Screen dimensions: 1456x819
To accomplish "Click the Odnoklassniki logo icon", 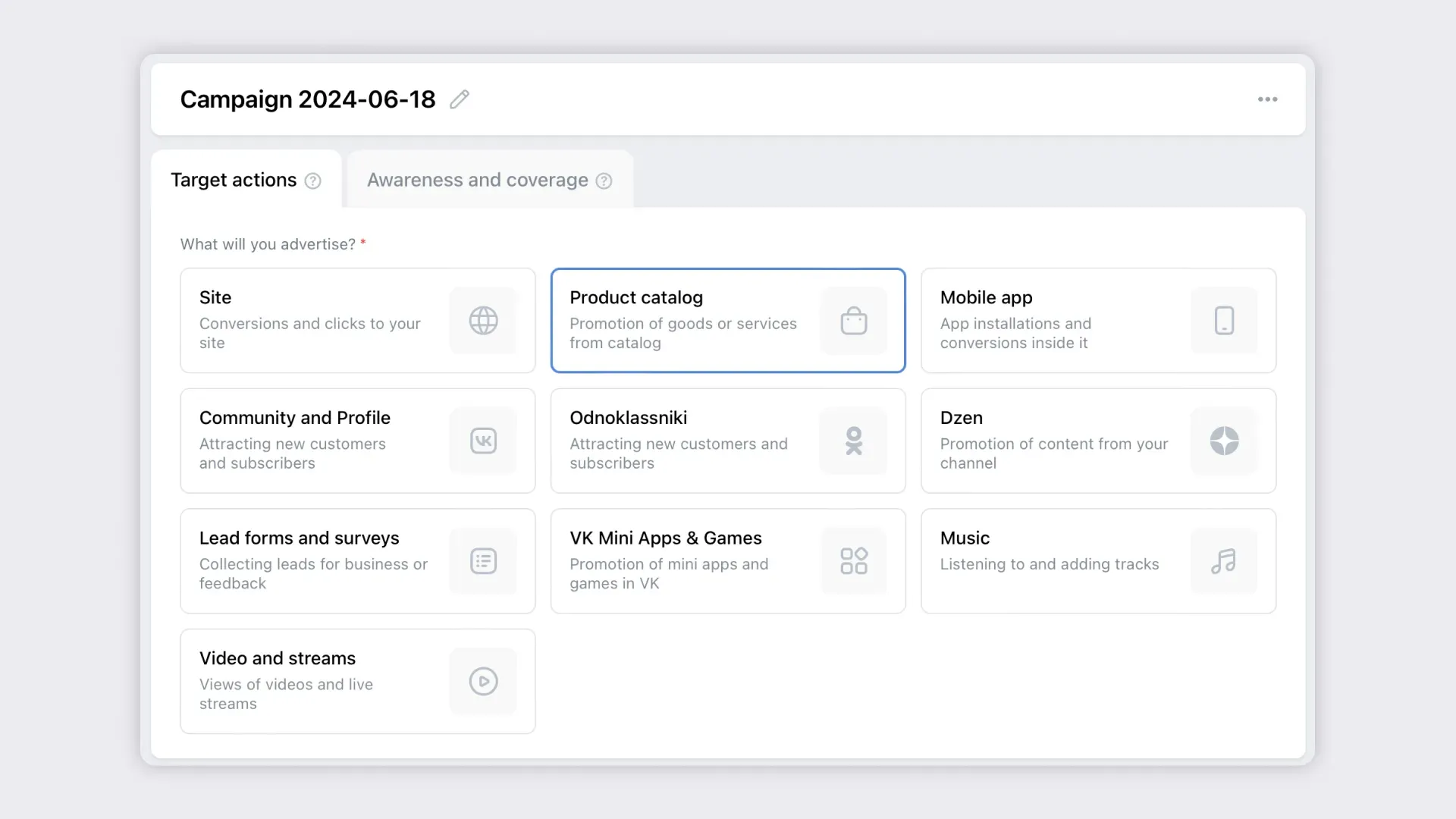I will pos(853,441).
